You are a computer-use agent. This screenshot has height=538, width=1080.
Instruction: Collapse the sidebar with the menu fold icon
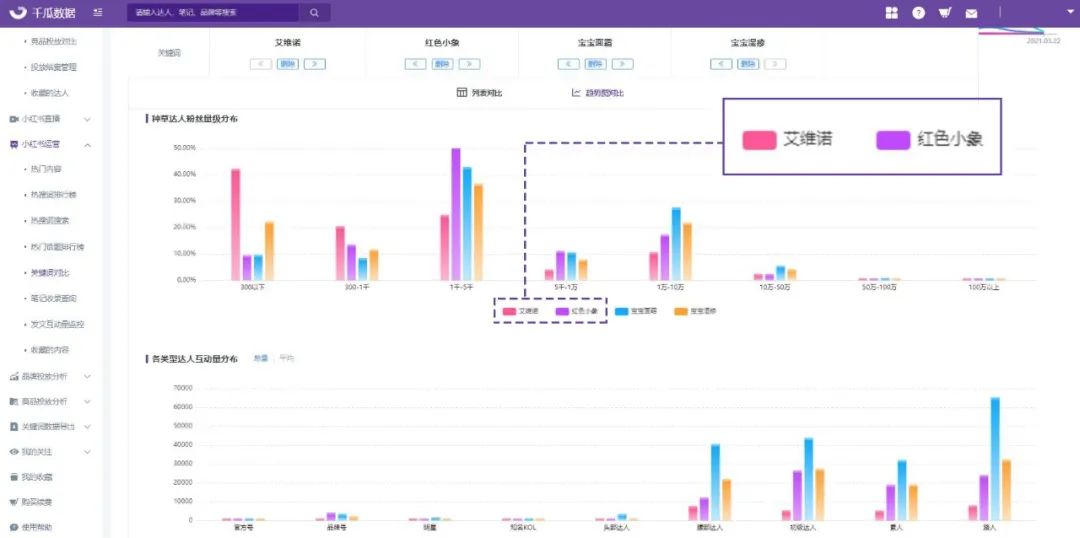tap(98, 13)
